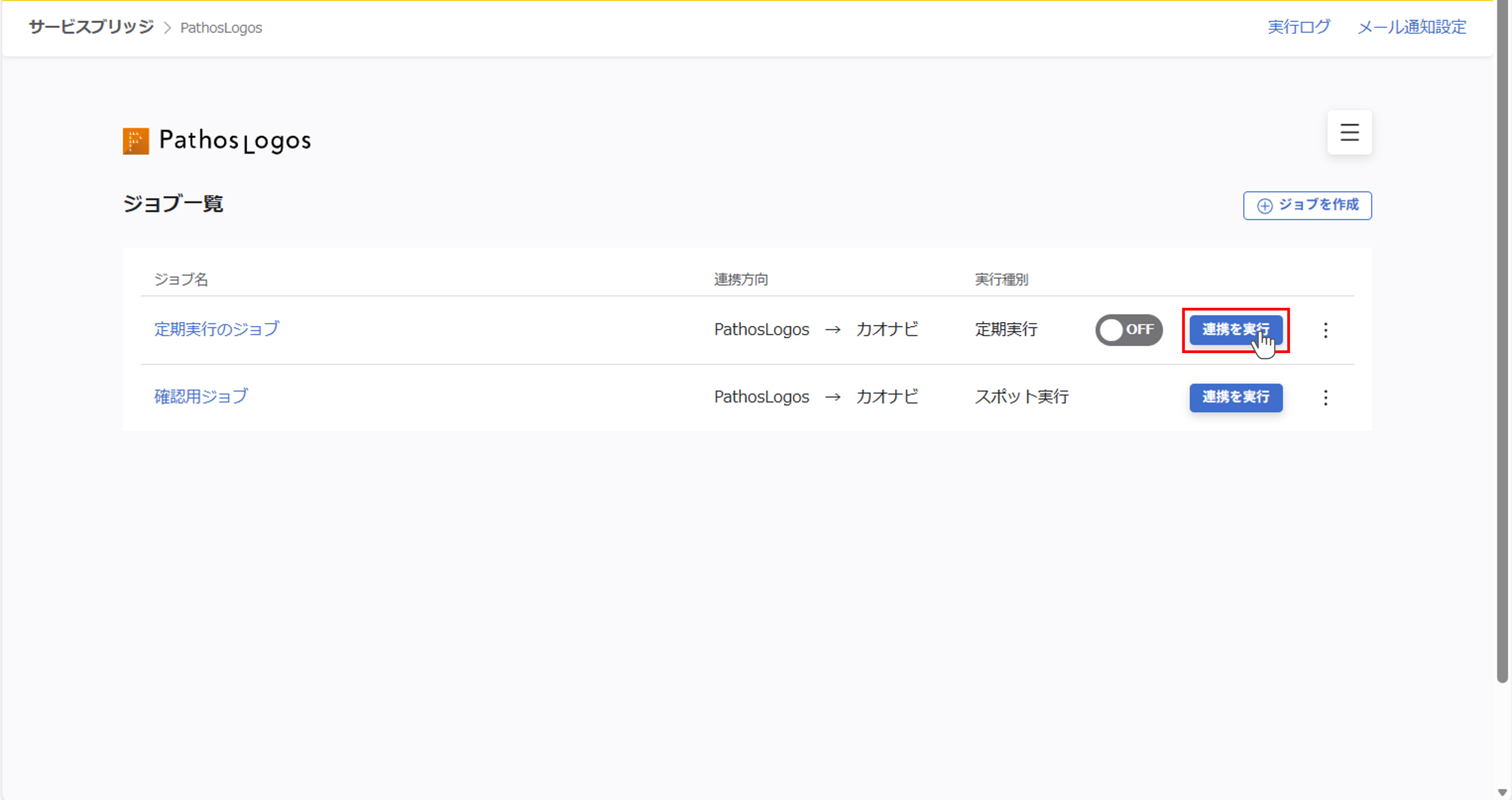Click the 連携方向 column header
The image size is (1512, 800).
click(x=740, y=279)
